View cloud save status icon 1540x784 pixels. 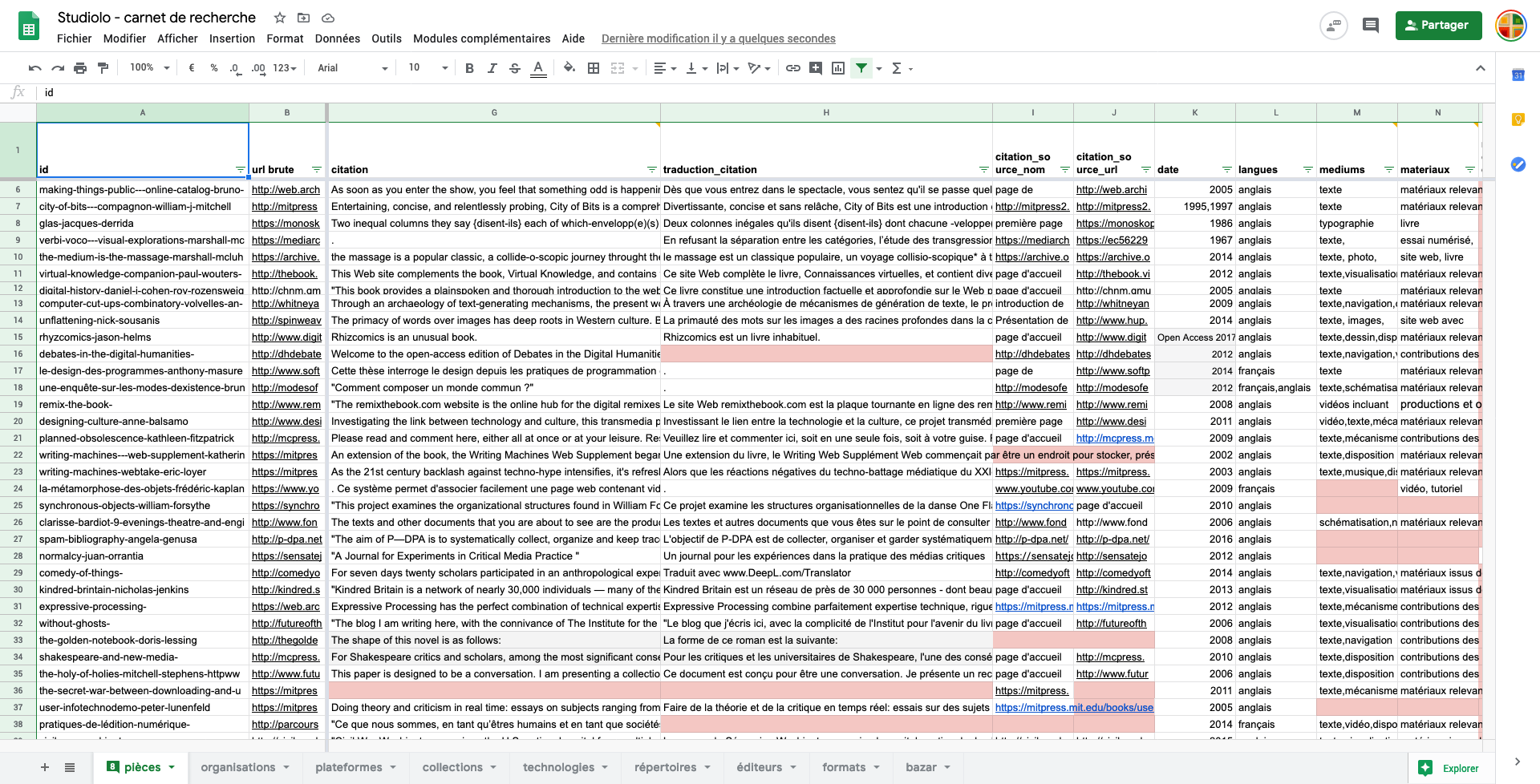pyautogui.click(x=327, y=18)
